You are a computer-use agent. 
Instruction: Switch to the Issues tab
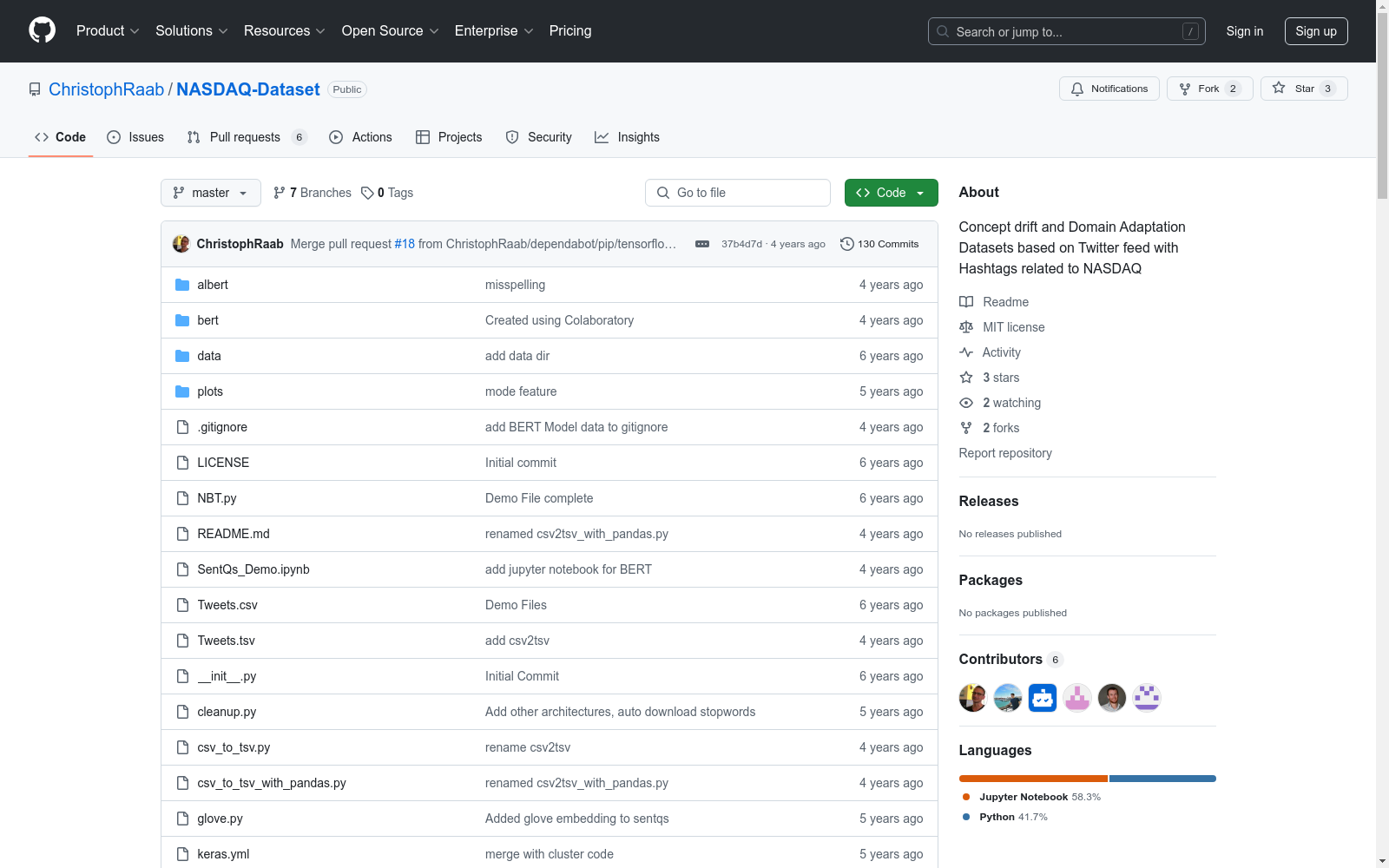pos(135,137)
